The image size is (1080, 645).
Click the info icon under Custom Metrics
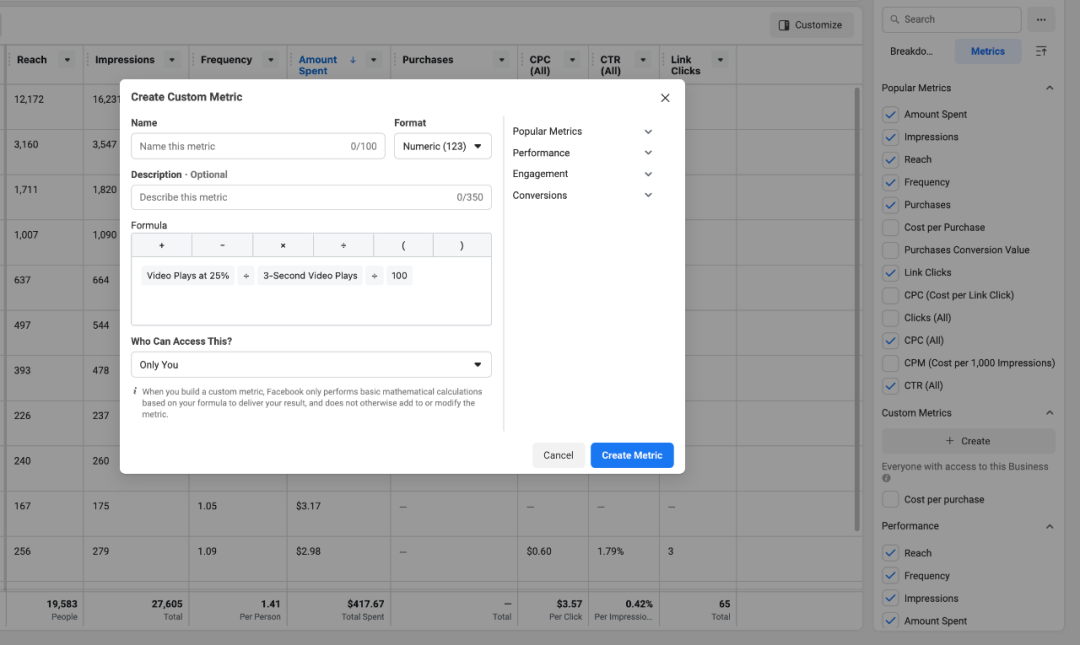pyautogui.click(x=886, y=478)
